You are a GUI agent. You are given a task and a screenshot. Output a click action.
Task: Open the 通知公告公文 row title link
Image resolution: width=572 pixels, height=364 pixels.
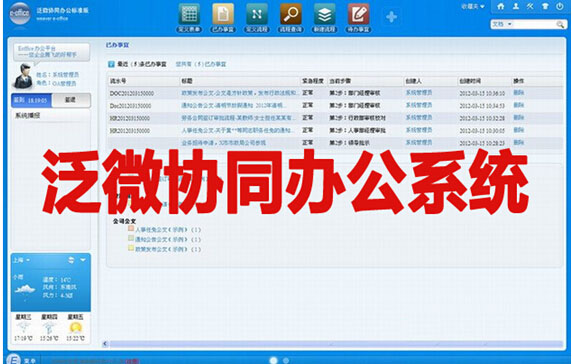click(x=233, y=105)
